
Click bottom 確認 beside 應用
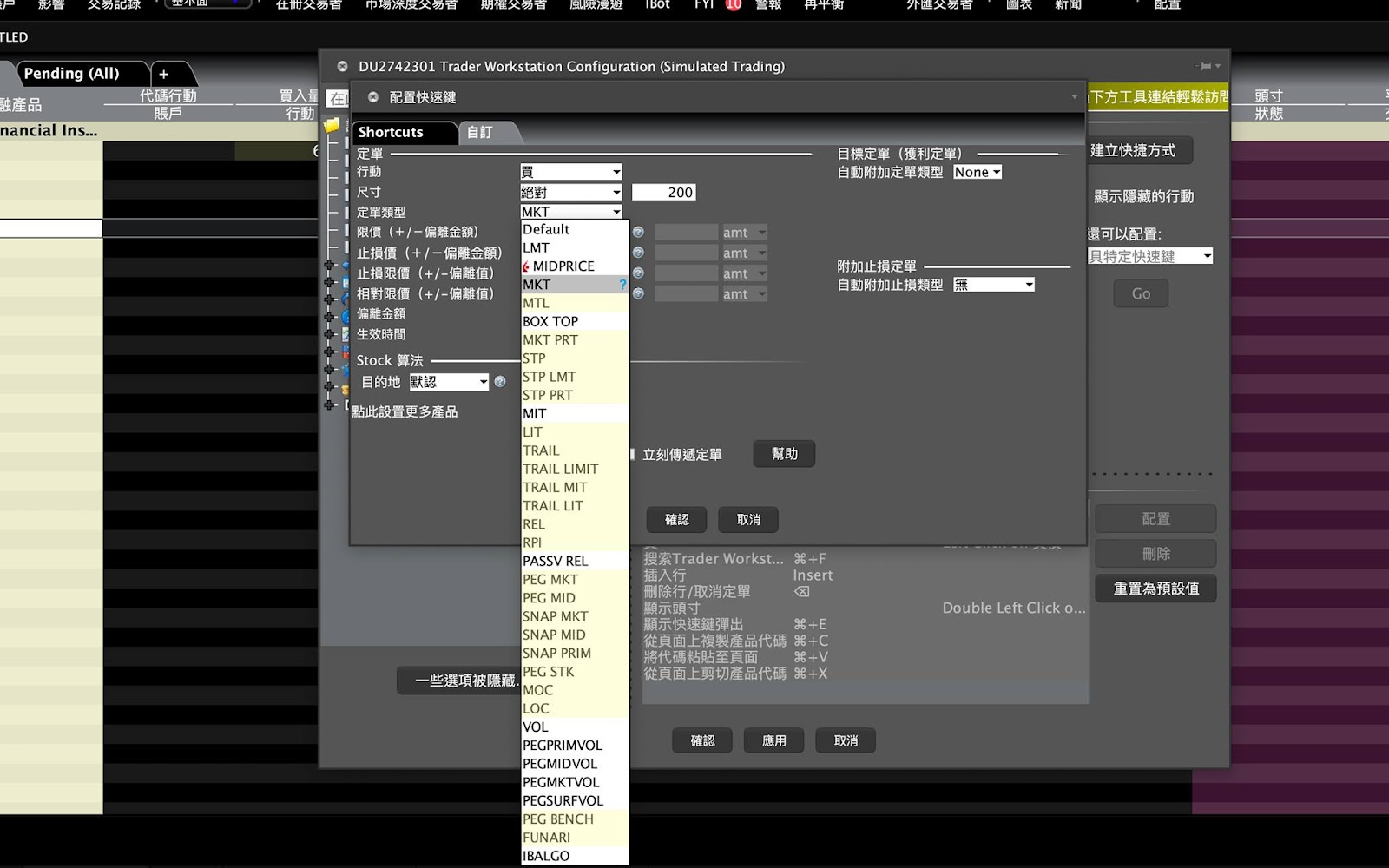point(702,741)
